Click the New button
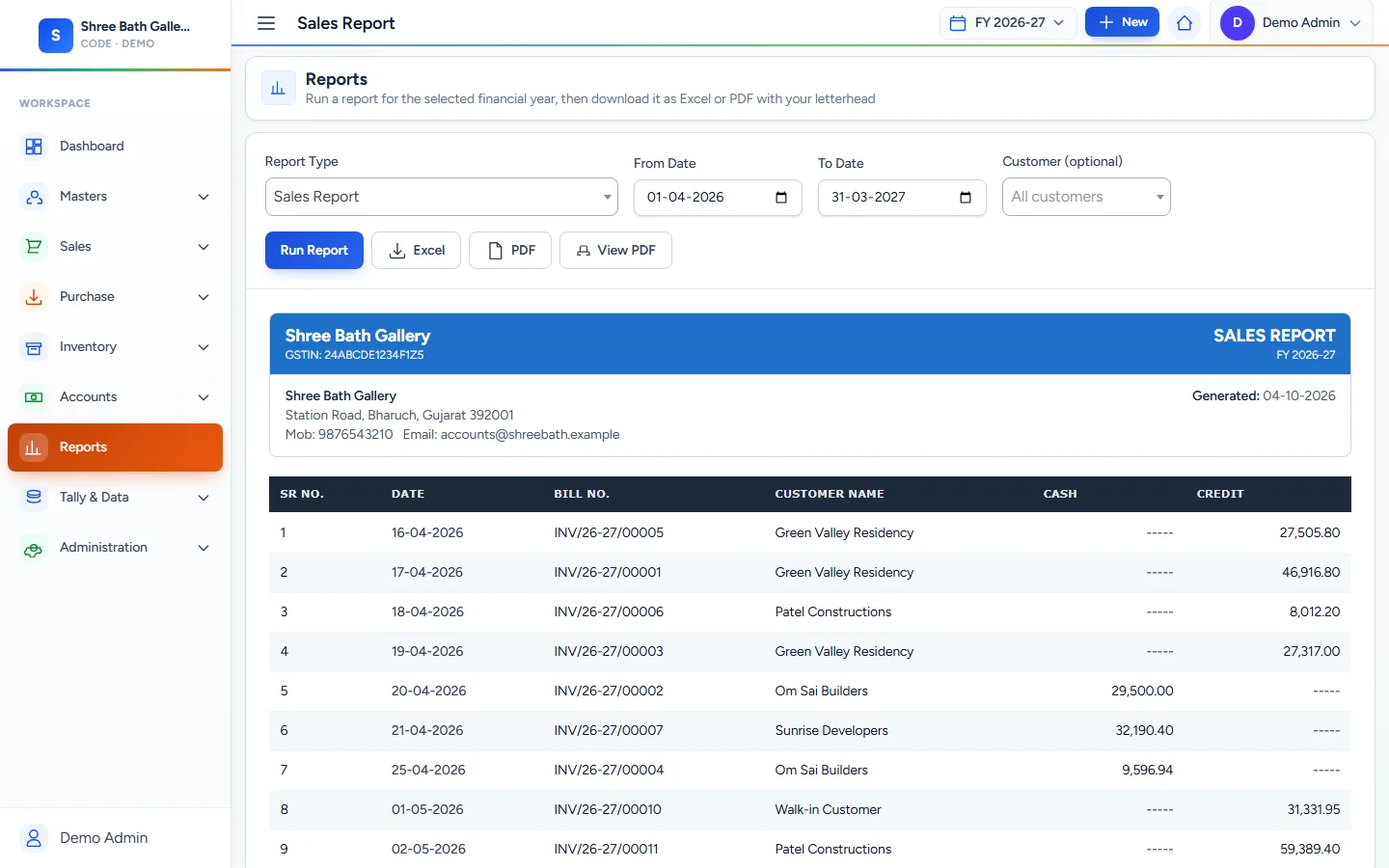1389x868 pixels. point(1122,22)
